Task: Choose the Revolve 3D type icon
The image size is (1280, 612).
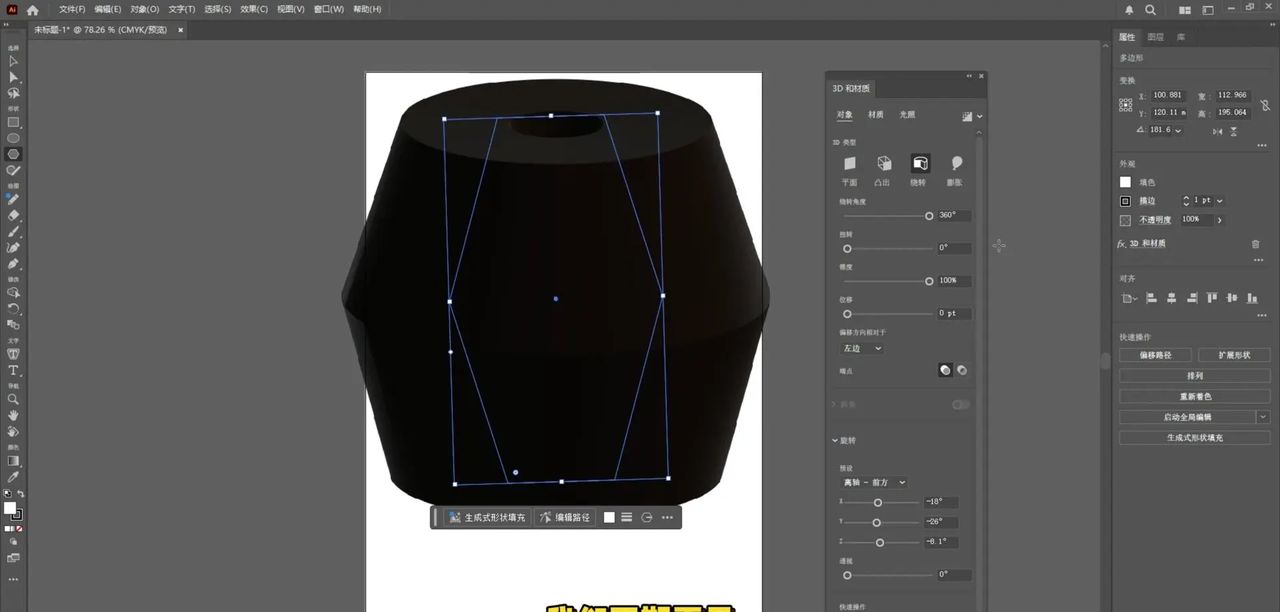Action: click(x=919, y=164)
